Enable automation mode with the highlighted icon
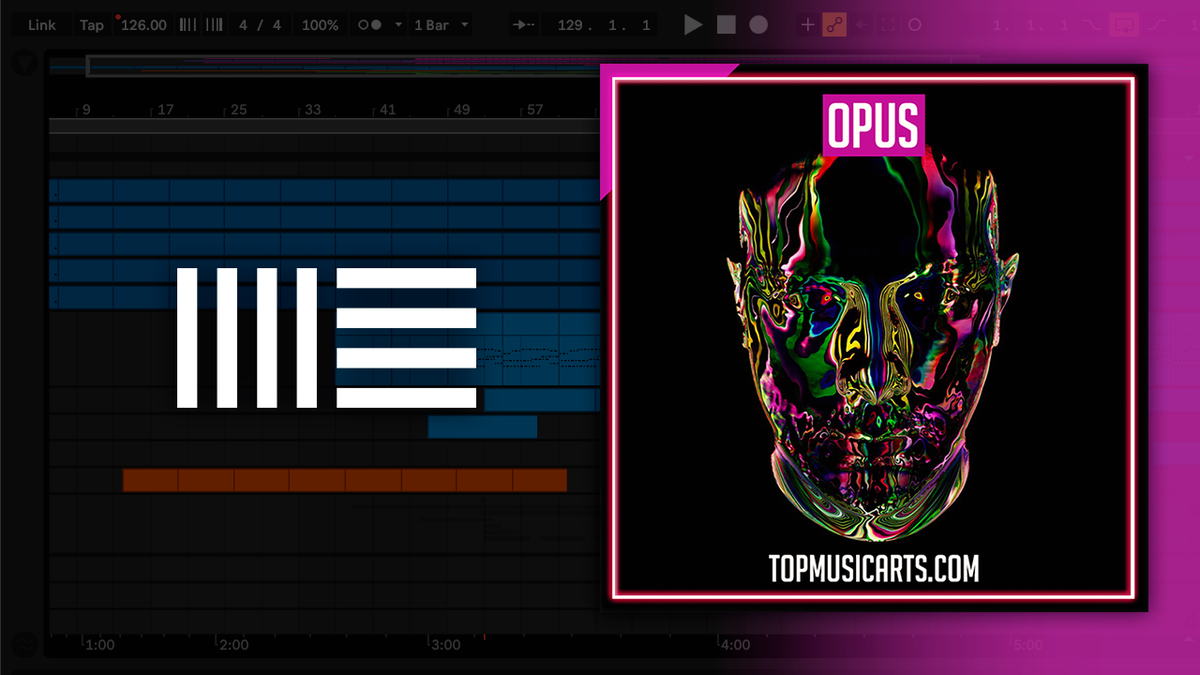This screenshot has width=1200, height=675. pos(834,24)
